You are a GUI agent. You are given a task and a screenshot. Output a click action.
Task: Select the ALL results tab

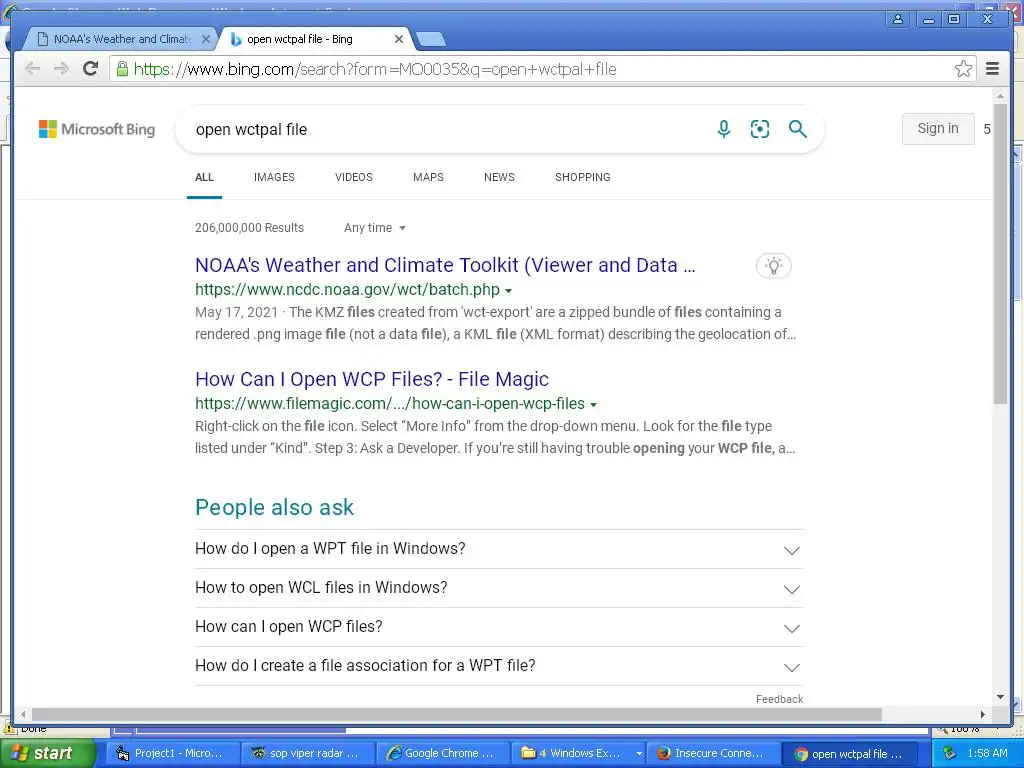pos(204,177)
